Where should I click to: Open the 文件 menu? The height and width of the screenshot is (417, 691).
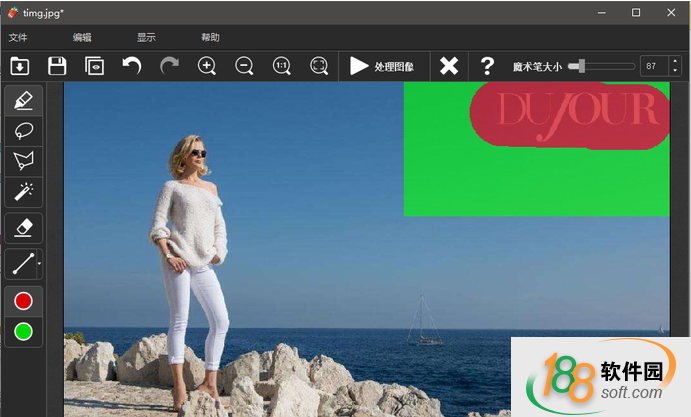pos(18,37)
